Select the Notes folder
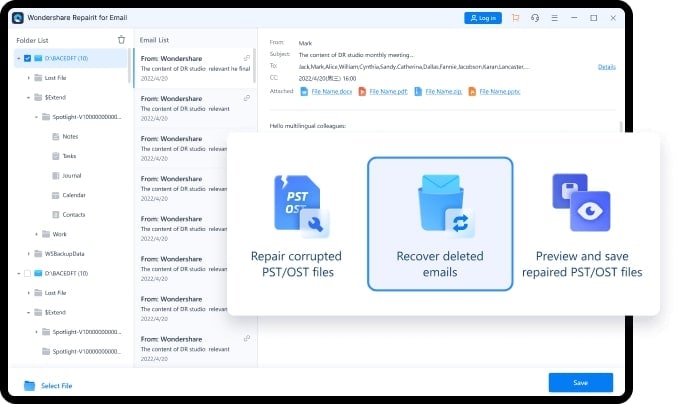The image size is (678, 404). point(70,137)
